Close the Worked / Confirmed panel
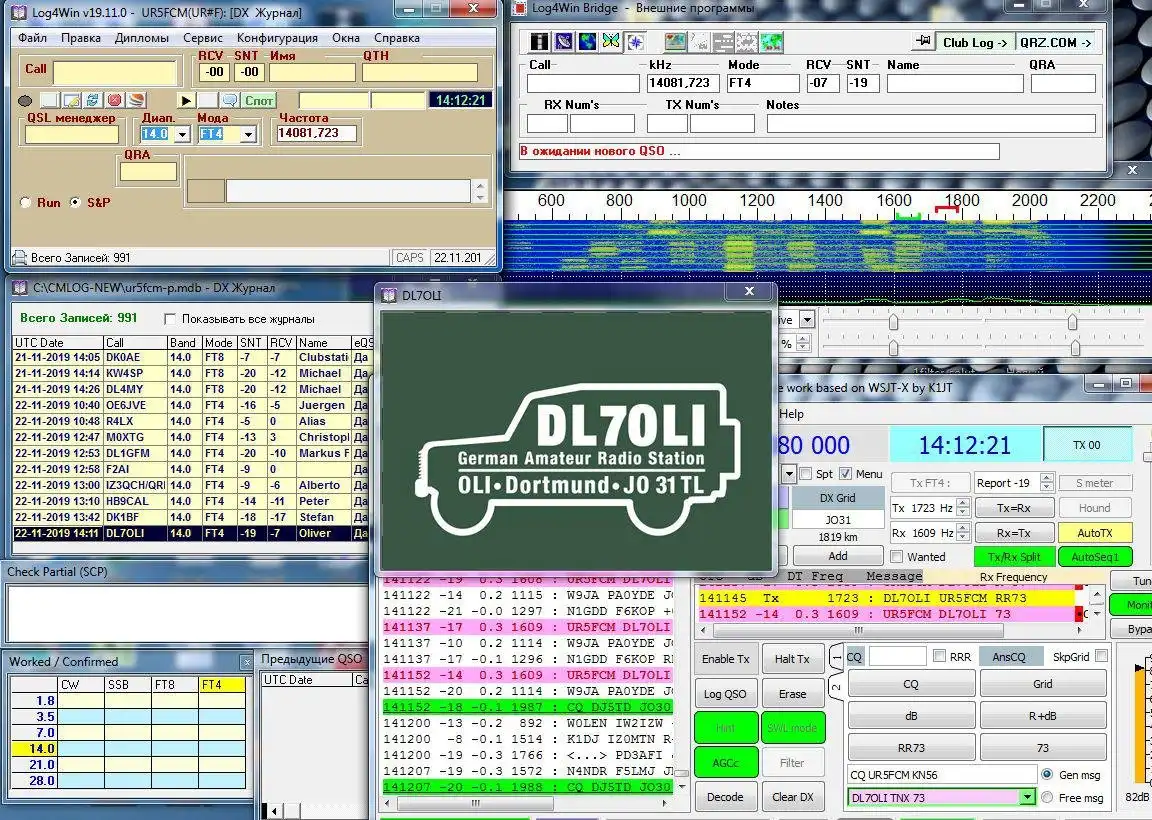 [247, 662]
